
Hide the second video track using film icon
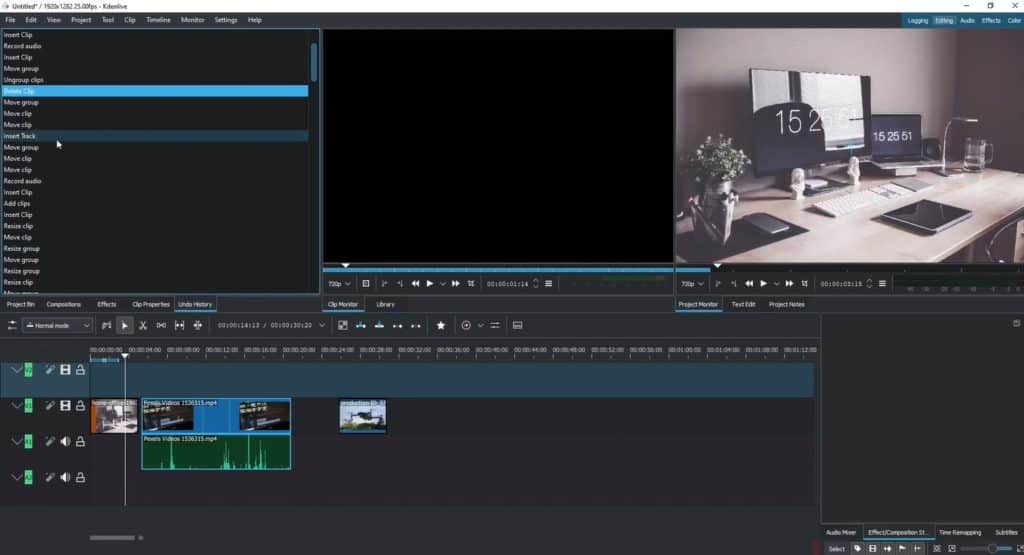tap(65, 405)
